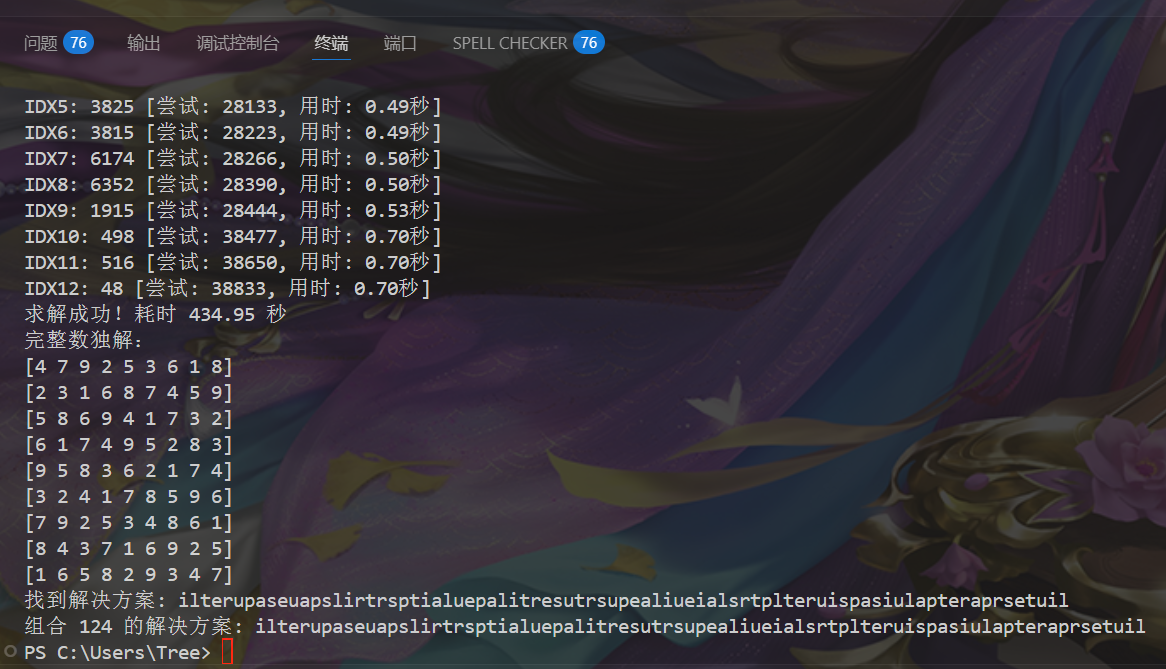
Task: Click sudoku row [4 7 9 2 5 3 6 1 8]
Action: click(x=129, y=366)
